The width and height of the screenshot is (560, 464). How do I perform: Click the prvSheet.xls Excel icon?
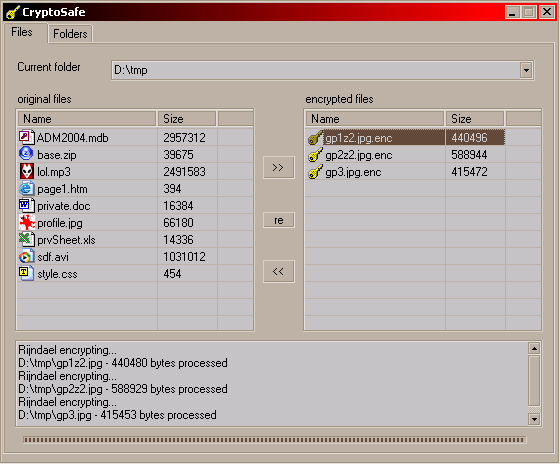click(x=26, y=239)
